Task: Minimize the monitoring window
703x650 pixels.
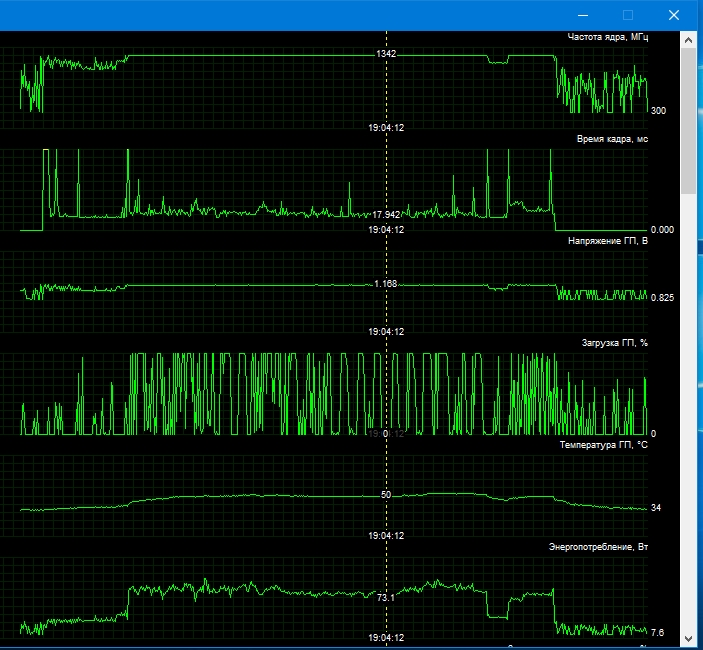Action: click(x=583, y=15)
